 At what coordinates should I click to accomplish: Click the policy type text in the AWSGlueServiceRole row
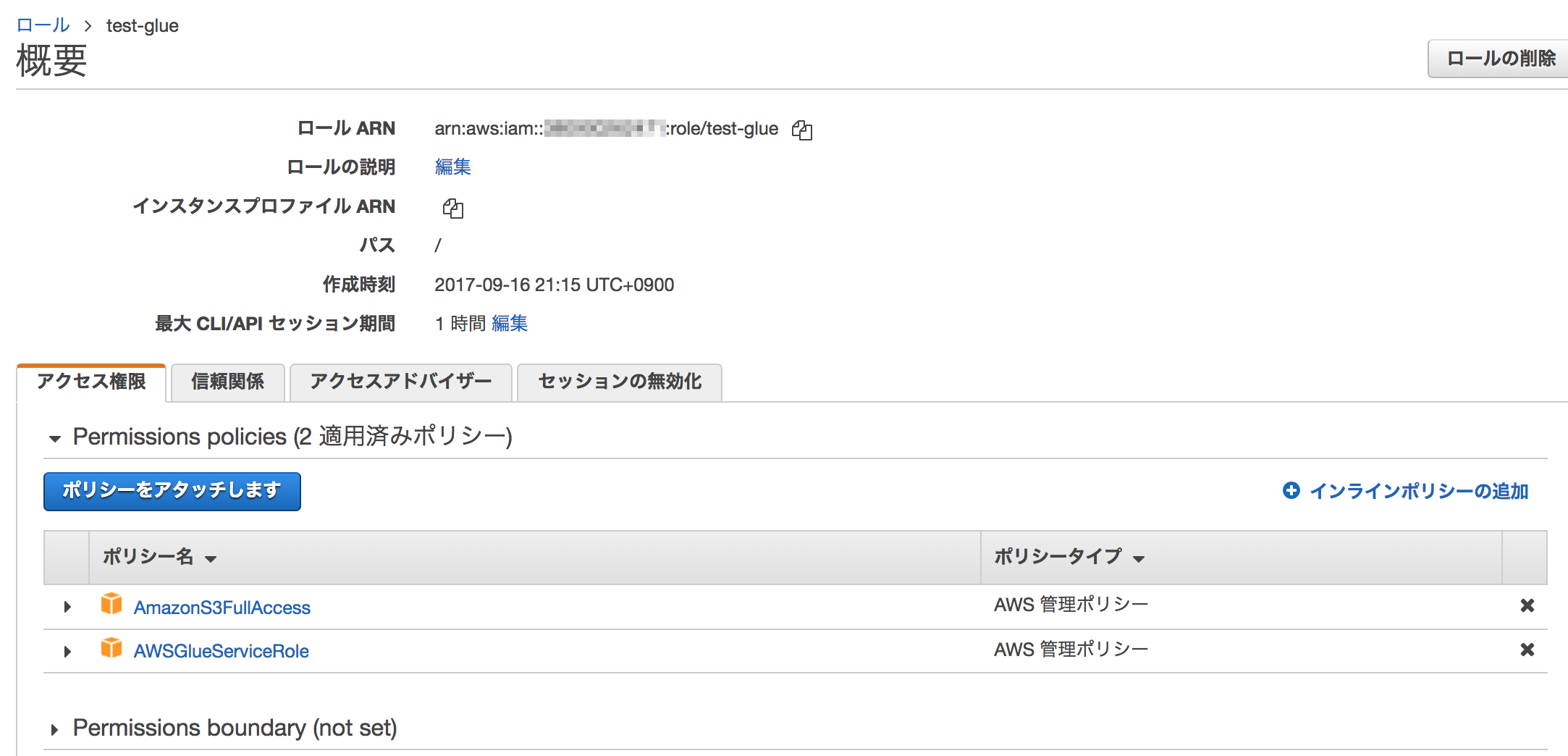1071,650
